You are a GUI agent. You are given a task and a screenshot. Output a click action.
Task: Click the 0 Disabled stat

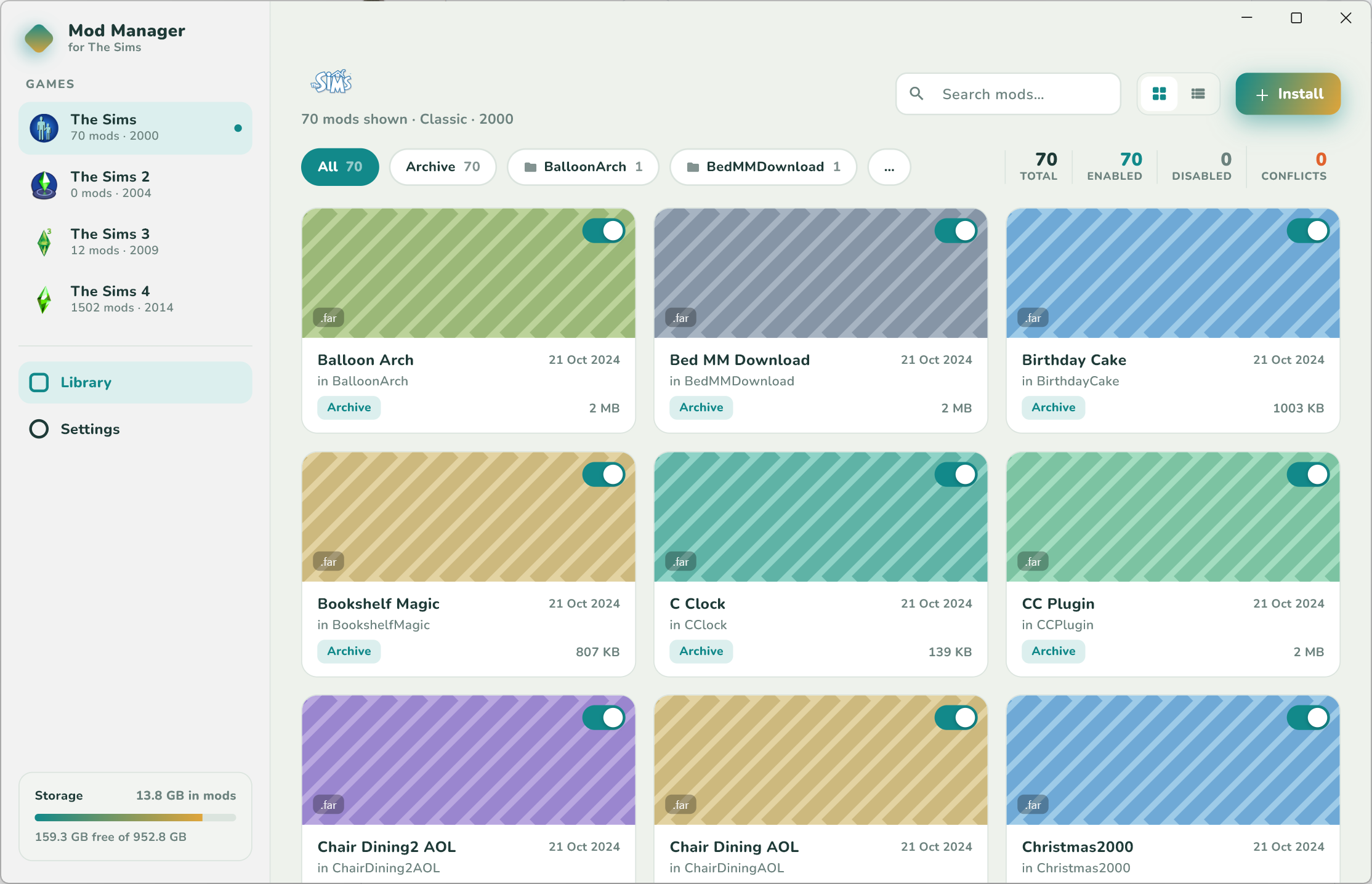coord(1201,167)
